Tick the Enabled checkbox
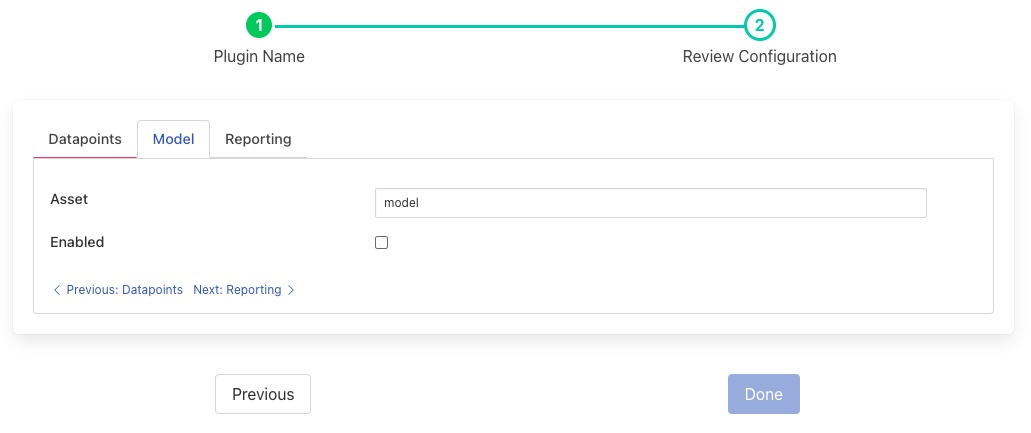 pos(381,242)
